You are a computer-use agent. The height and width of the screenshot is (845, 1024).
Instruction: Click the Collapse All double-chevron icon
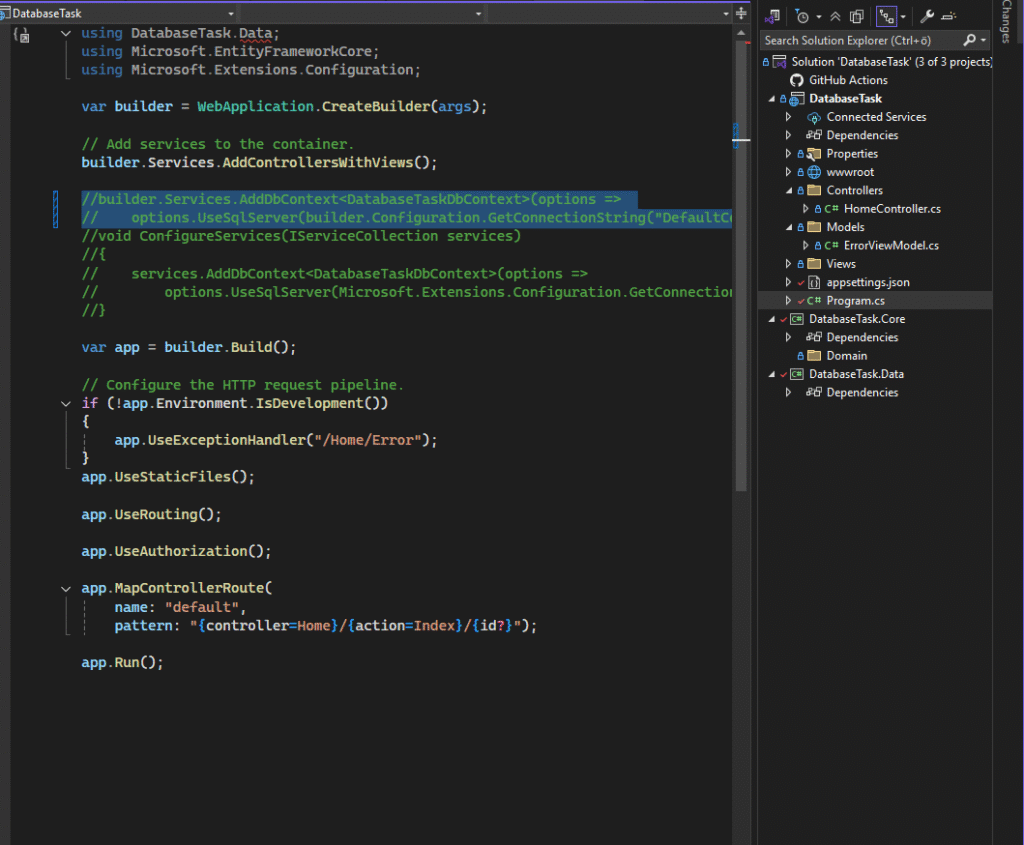click(836, 16)
